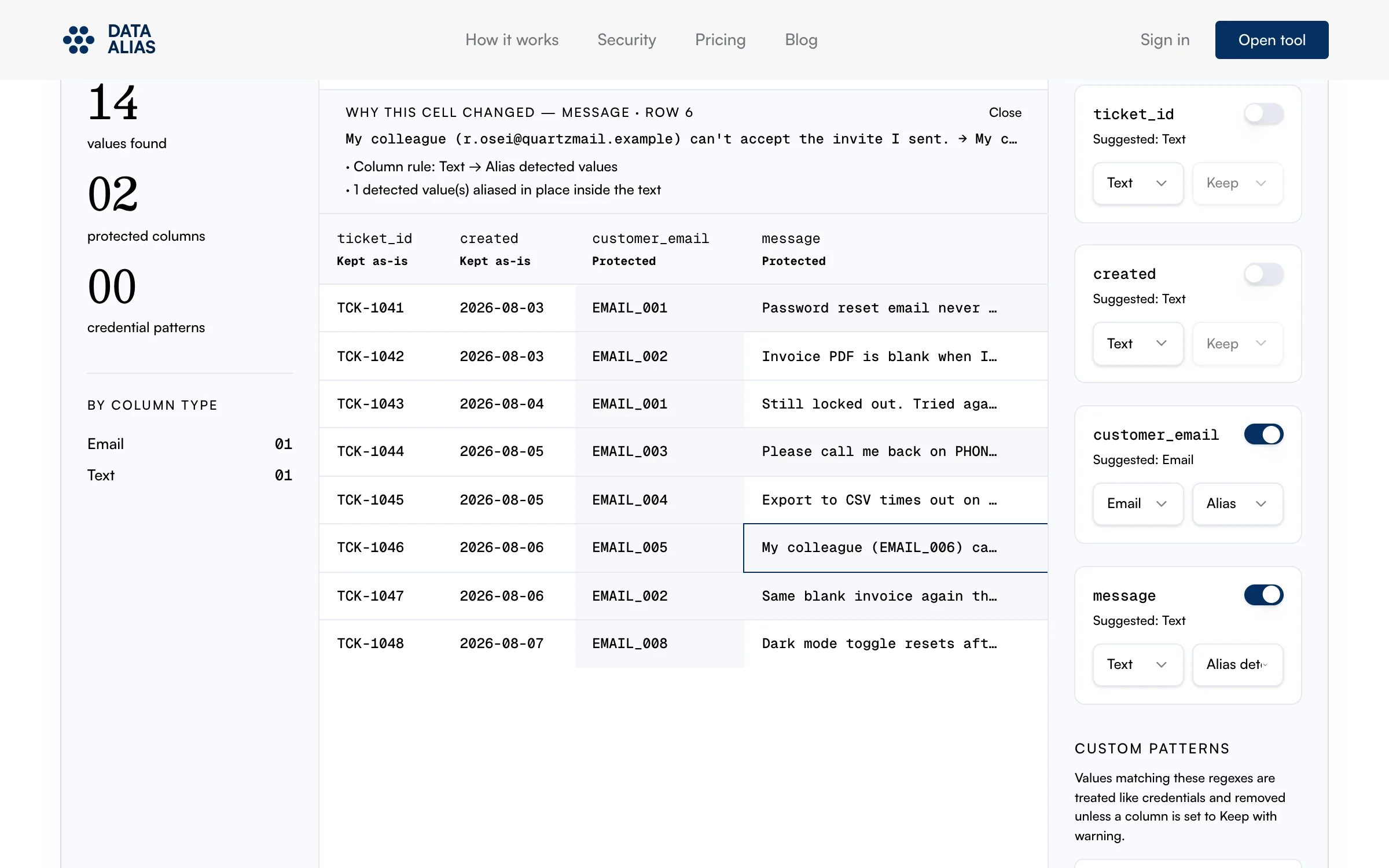Click the Same blank invoice message cell
This screenshot has height=868, width=1389.
point(895,595)
